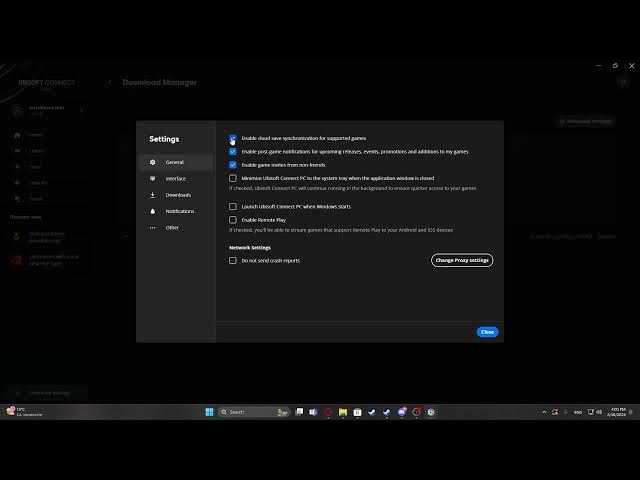This screenshot has height=480, width=640.
Task: Click the Interface monitor icon
Action: click(153, 178)
